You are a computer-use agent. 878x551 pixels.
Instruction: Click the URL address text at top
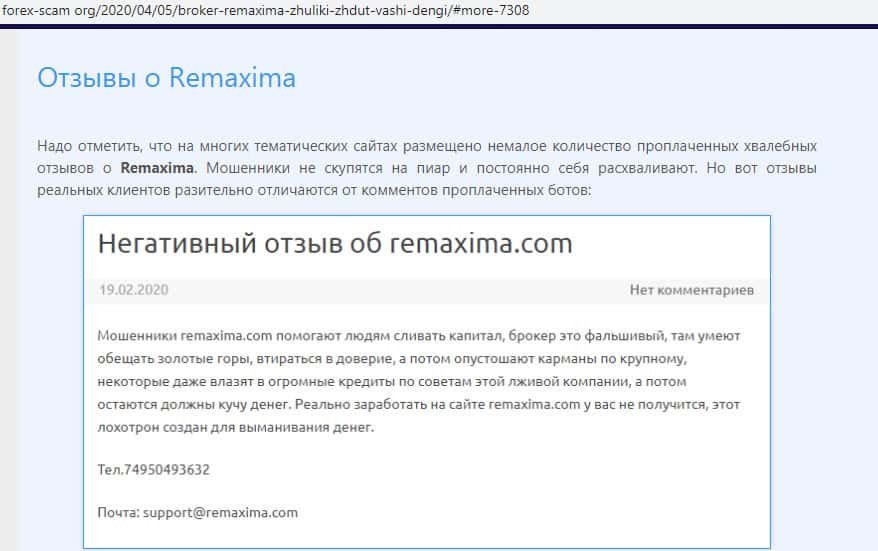click(x=265, y=10)
